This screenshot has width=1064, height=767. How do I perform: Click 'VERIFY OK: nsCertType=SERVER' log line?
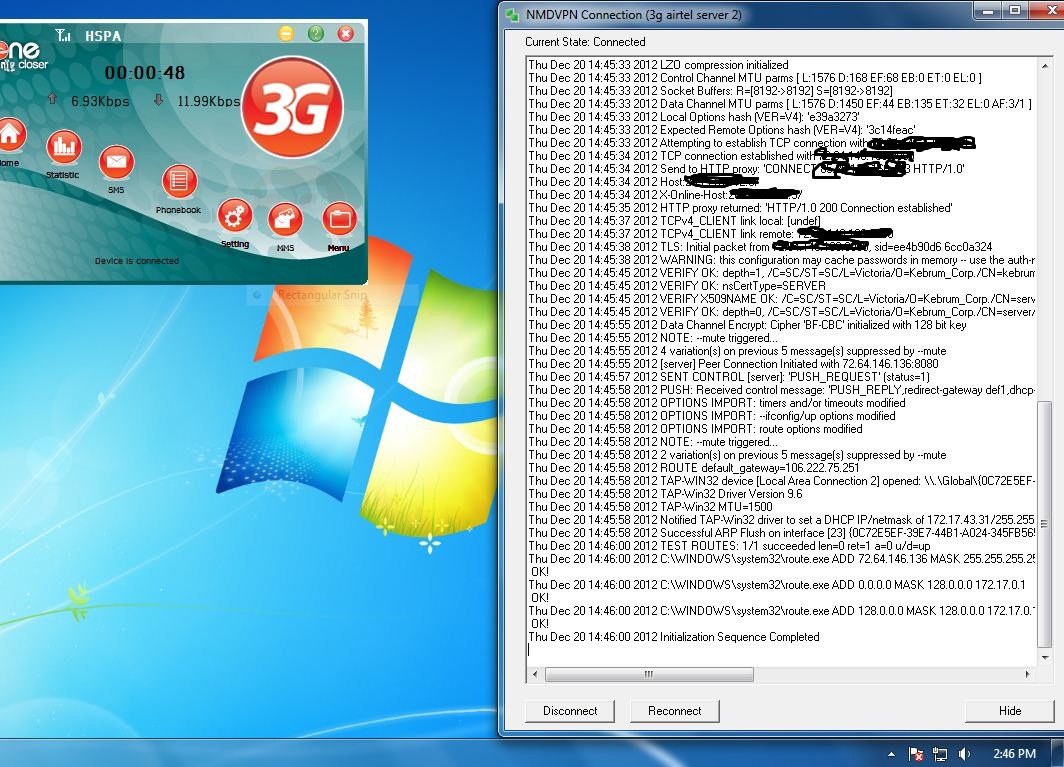point(677,286)
